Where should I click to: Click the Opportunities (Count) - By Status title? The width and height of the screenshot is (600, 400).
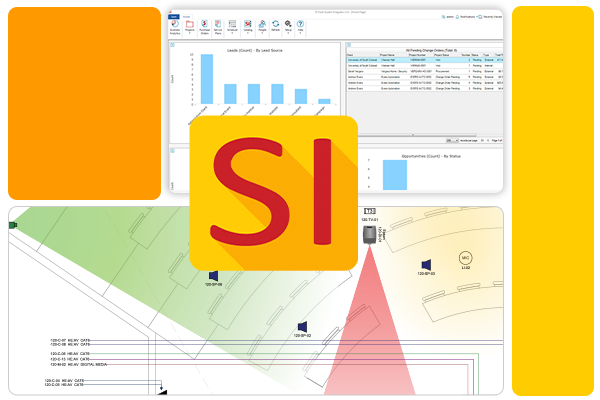[x=431, y=156]
